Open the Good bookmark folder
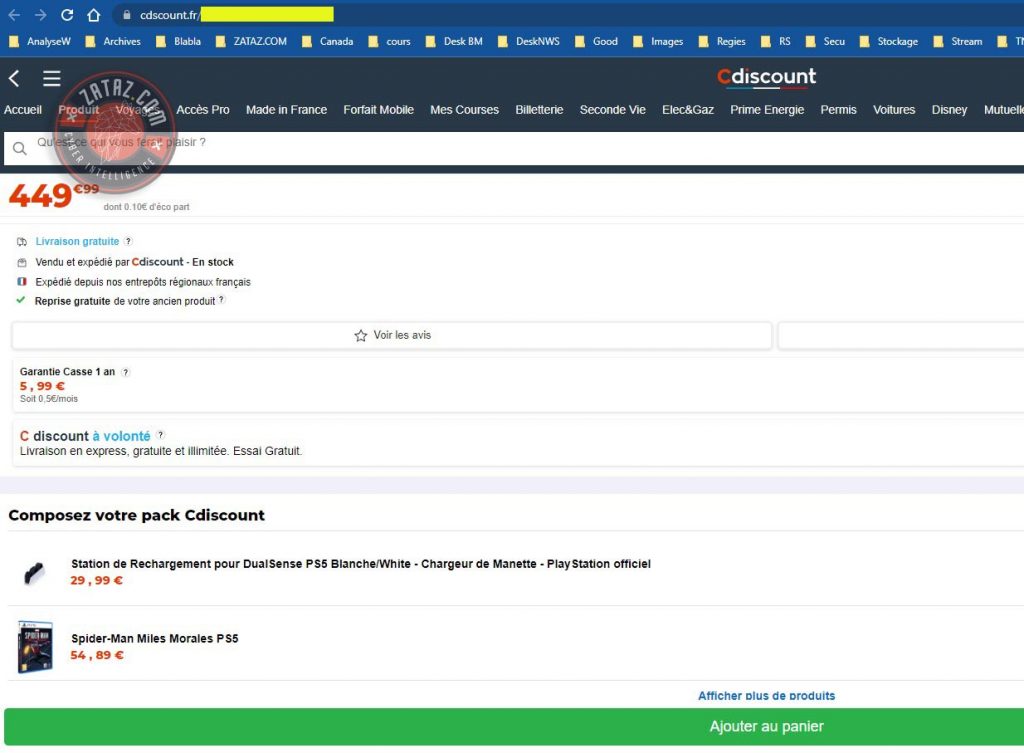The height and width of the screenshot is (753, 1024). tap(596, 41)
